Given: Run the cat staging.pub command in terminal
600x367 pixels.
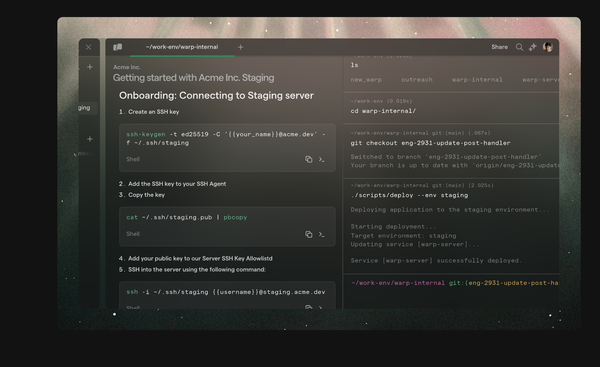Looking at the screenshot, I should tap(321, 234).
